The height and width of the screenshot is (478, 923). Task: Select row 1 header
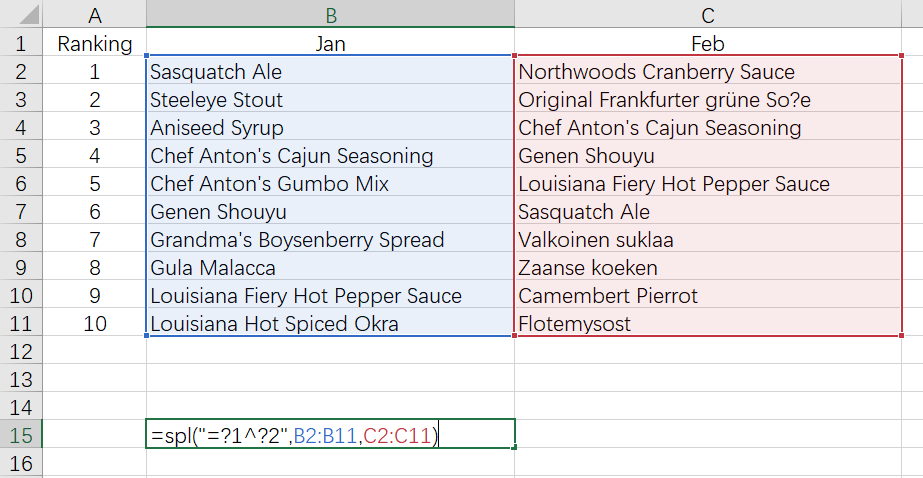22,44
